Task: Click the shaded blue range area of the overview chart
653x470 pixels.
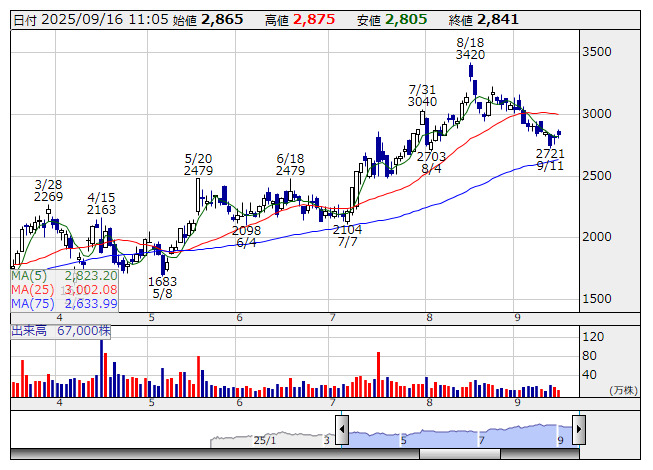Action: point(460,436)
